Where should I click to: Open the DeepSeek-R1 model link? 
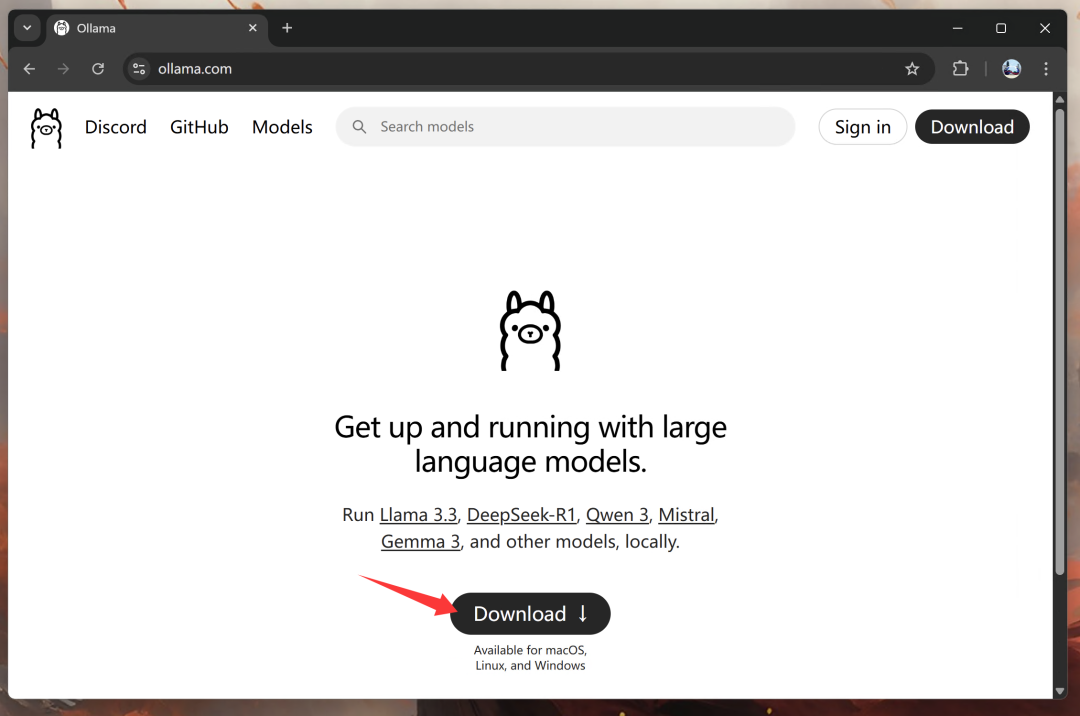tap(521, 515)
